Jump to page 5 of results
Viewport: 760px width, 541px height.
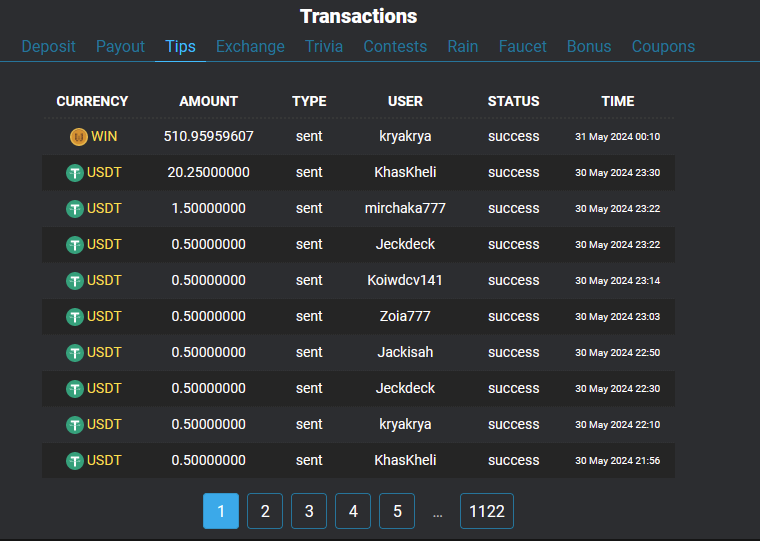coord(397,511)
